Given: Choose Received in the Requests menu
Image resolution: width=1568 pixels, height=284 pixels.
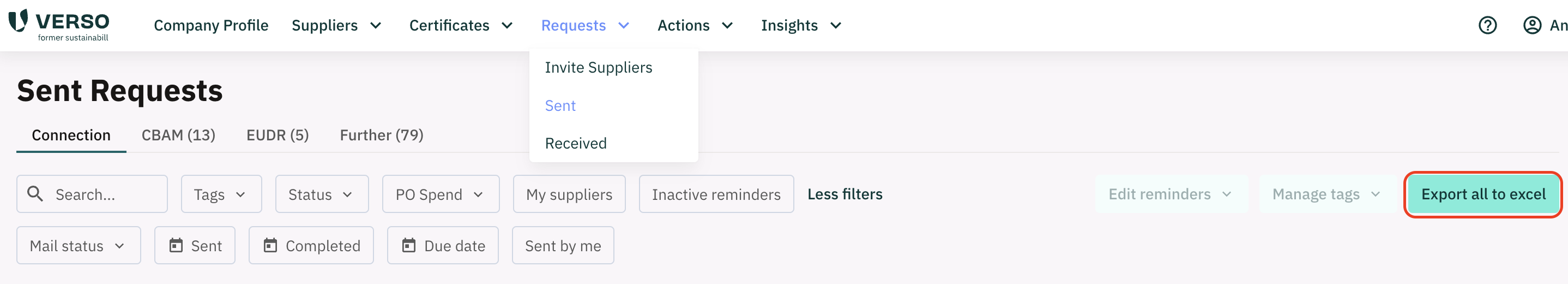Looking at the screenshot, I should click(x=576, y=143).
